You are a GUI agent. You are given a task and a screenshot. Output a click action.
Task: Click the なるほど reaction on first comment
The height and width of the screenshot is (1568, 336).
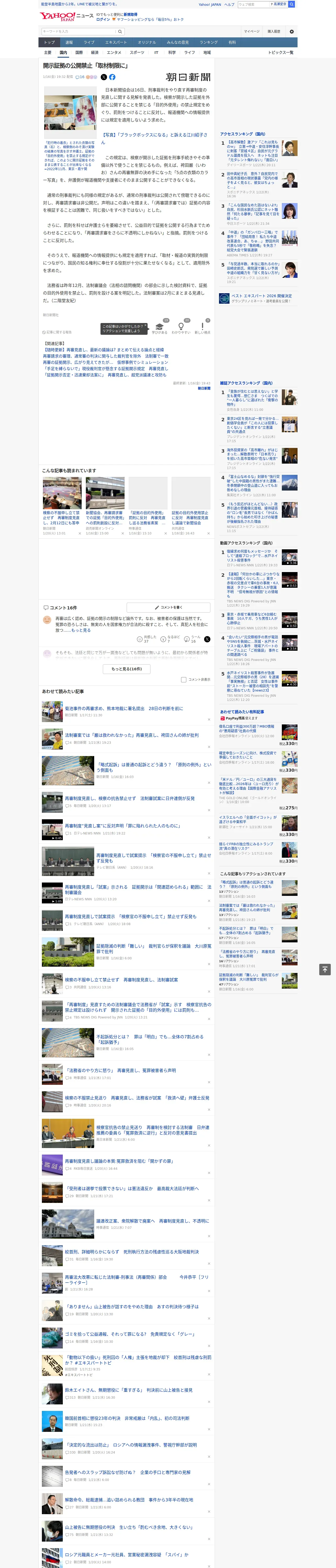tap(170, 639)
